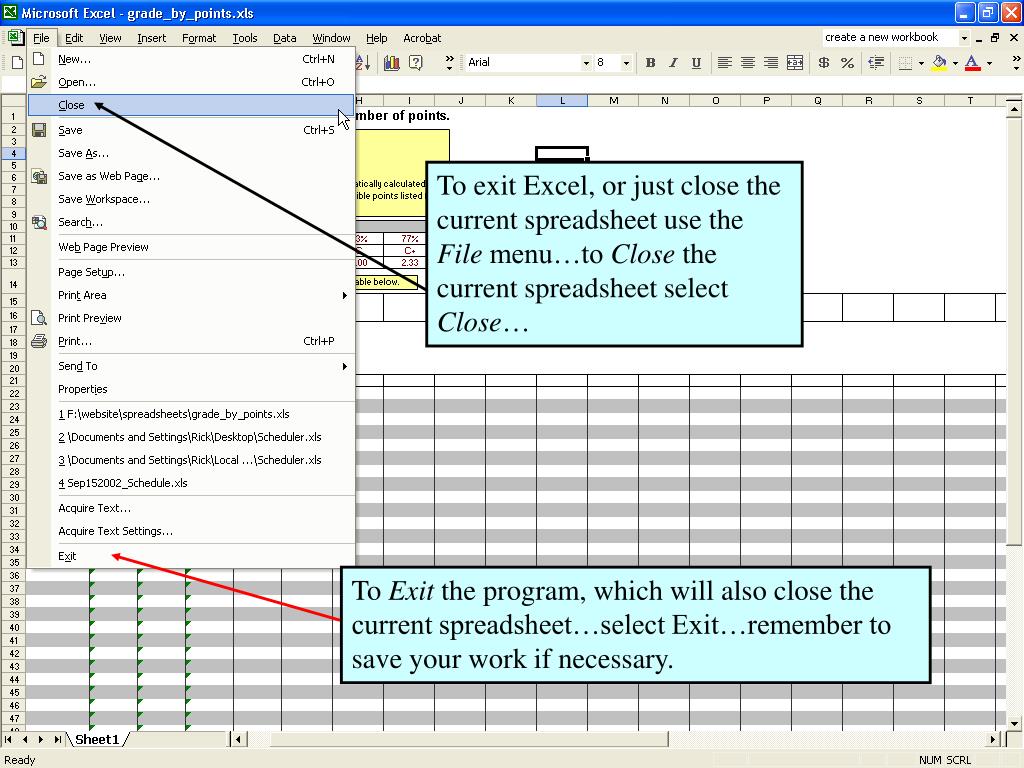The width and height of the screenshot is (1024, 768).
Task: Click the Underline formatting icon
Action: (x=696, y=63)
